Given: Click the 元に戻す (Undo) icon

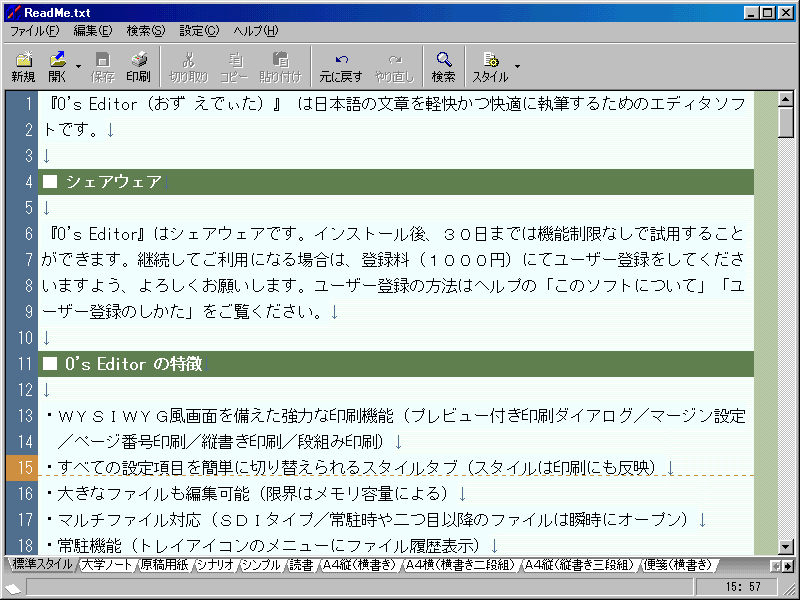Looking at the screenshot, I should click(341, 66).
